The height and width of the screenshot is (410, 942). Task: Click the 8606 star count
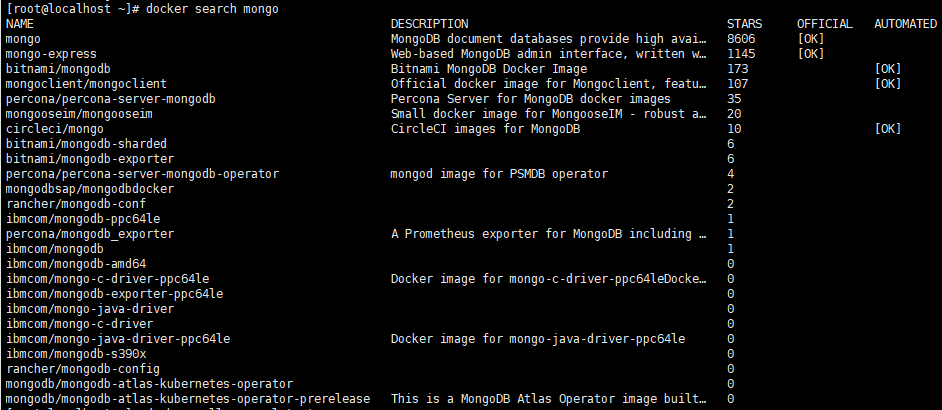(x=742, y=39)
